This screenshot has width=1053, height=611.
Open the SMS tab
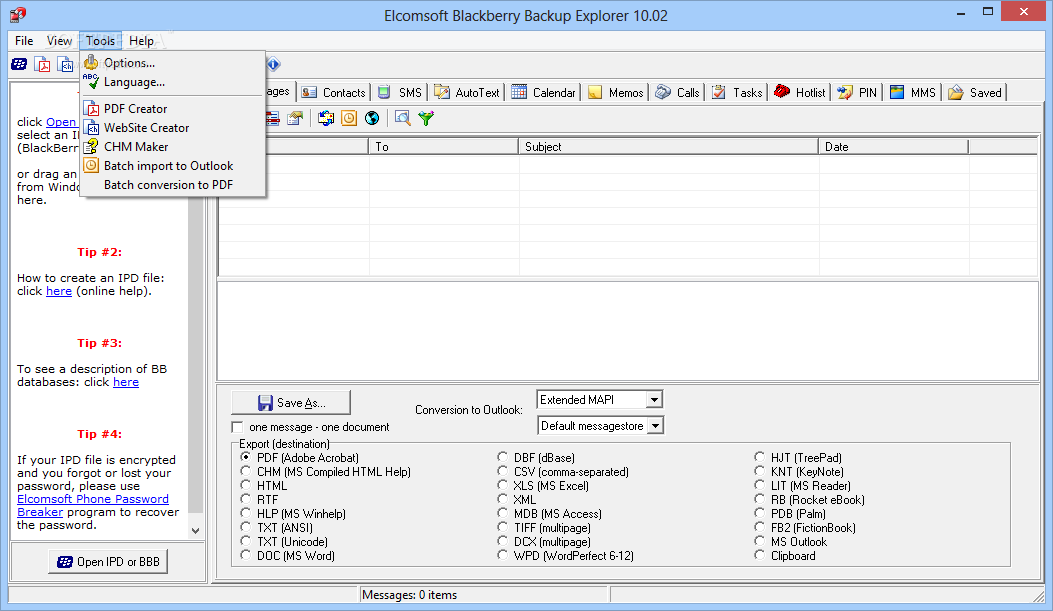(400, 93)
